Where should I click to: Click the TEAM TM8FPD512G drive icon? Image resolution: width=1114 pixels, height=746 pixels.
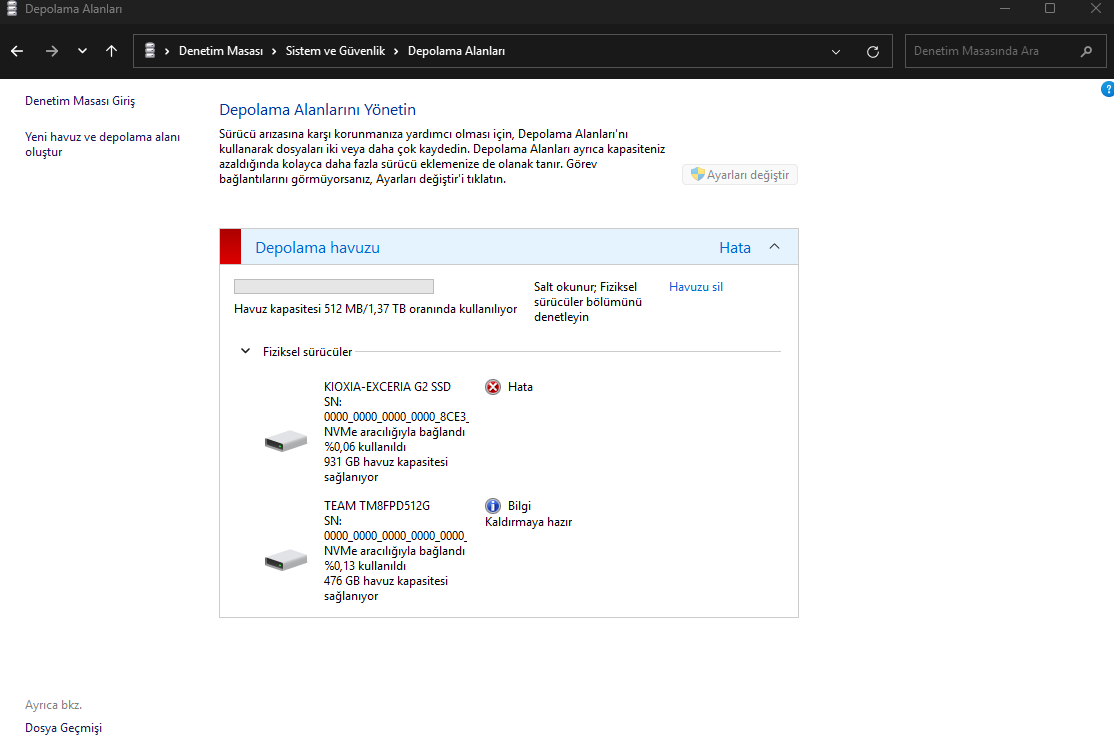pyautogui.click(x=286, y=560)
